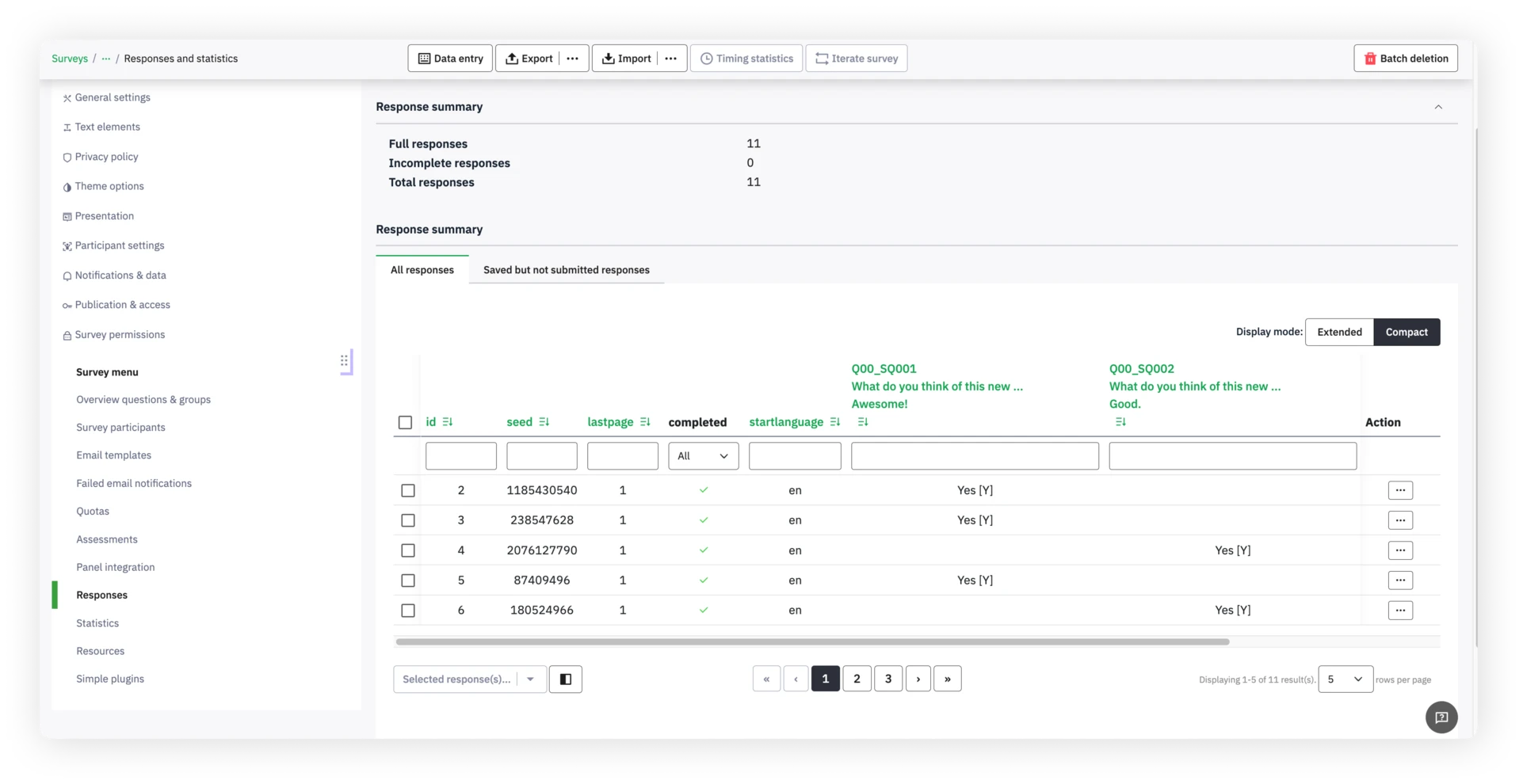Open action menu for response 4
Screen dimensions: 1523x784
1400,550
